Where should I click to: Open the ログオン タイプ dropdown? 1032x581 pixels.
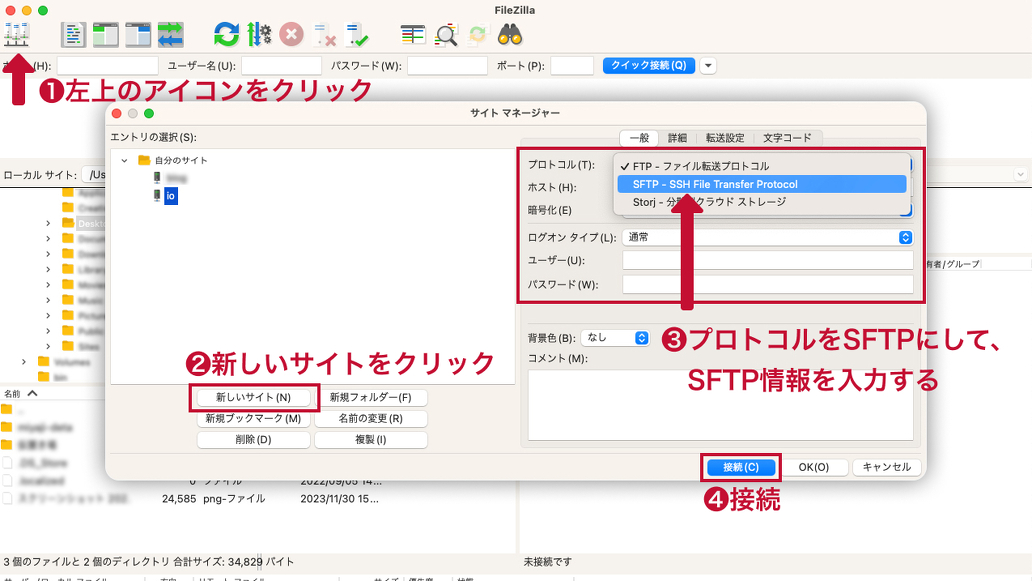(x=766, y=237)
